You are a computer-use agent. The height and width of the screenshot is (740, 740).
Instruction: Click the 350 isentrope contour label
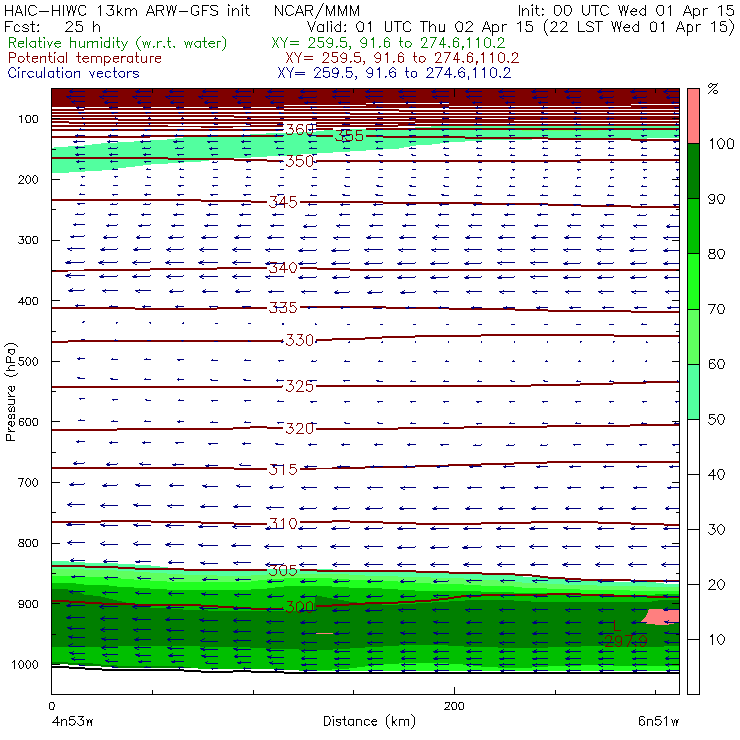point(299,161)
